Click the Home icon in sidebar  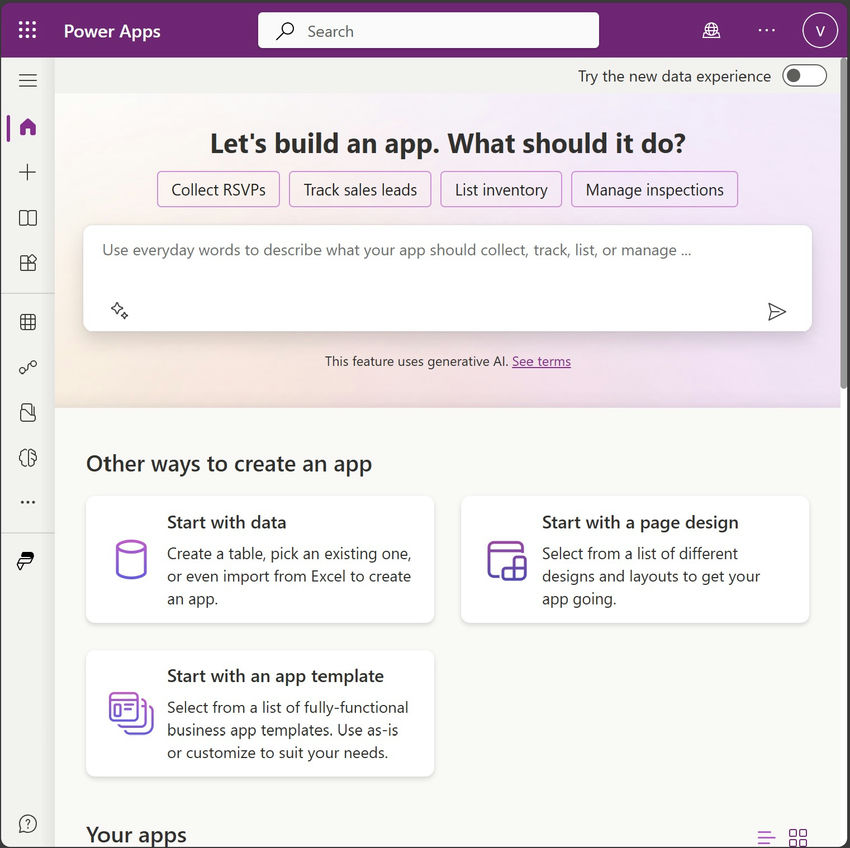tap(28, 127)
